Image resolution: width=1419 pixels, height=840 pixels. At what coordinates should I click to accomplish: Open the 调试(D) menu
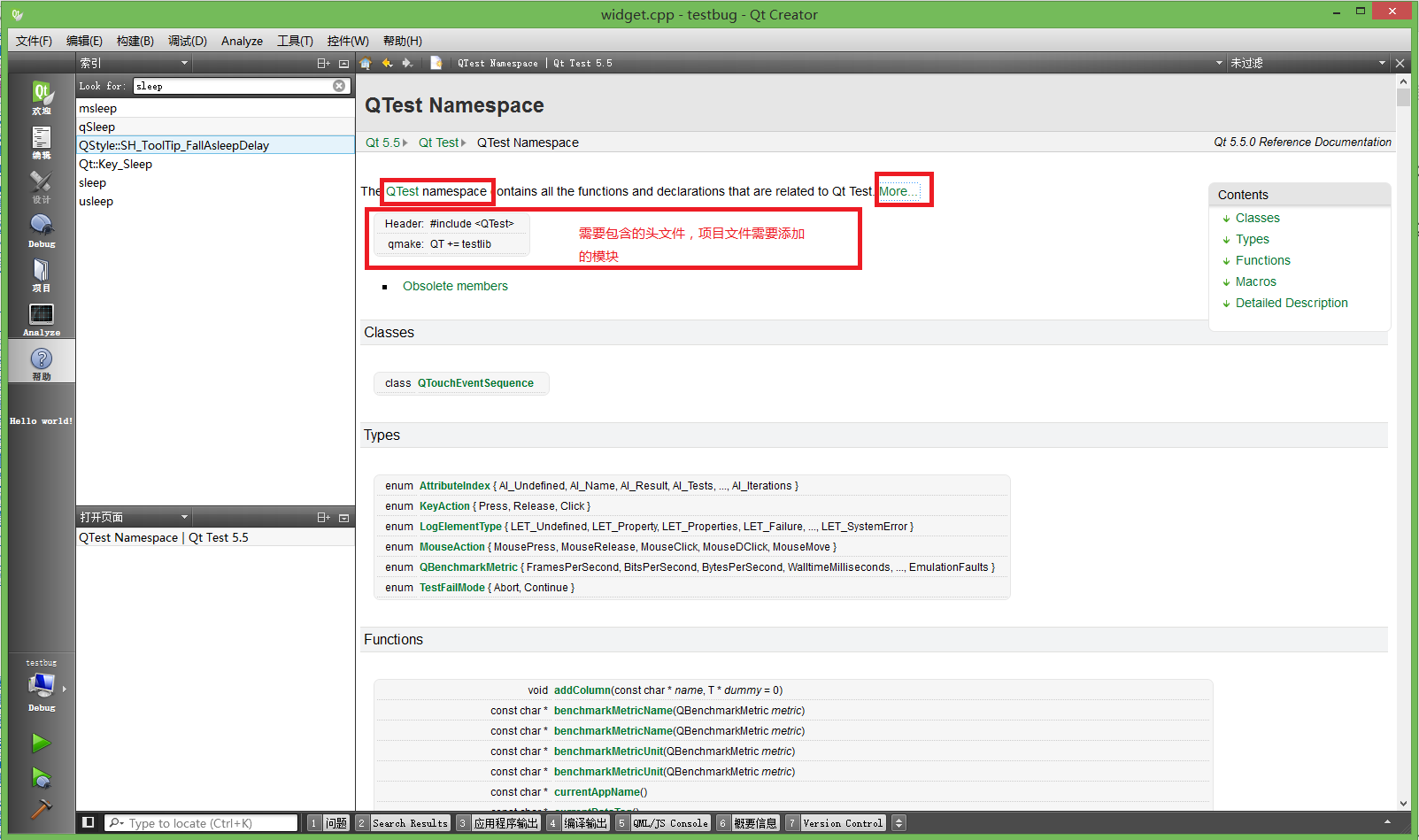[187, 41]
